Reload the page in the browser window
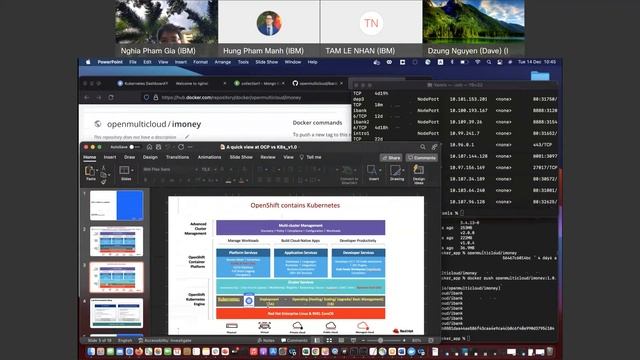640x360 pixels. tap(111, 98)
